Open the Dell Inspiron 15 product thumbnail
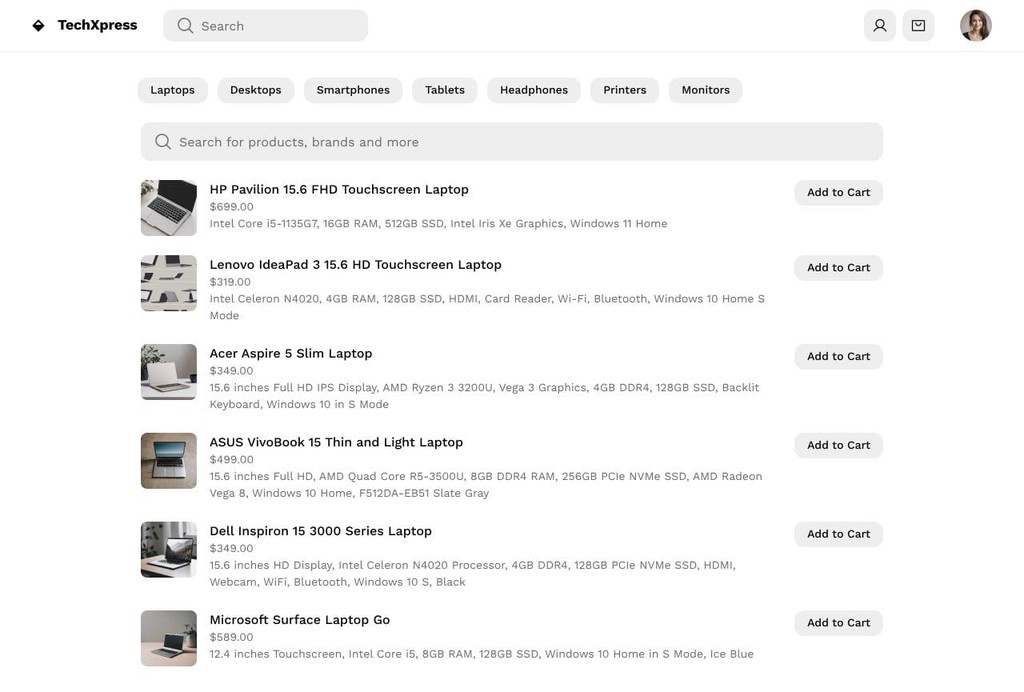 (x=168, y=549)
